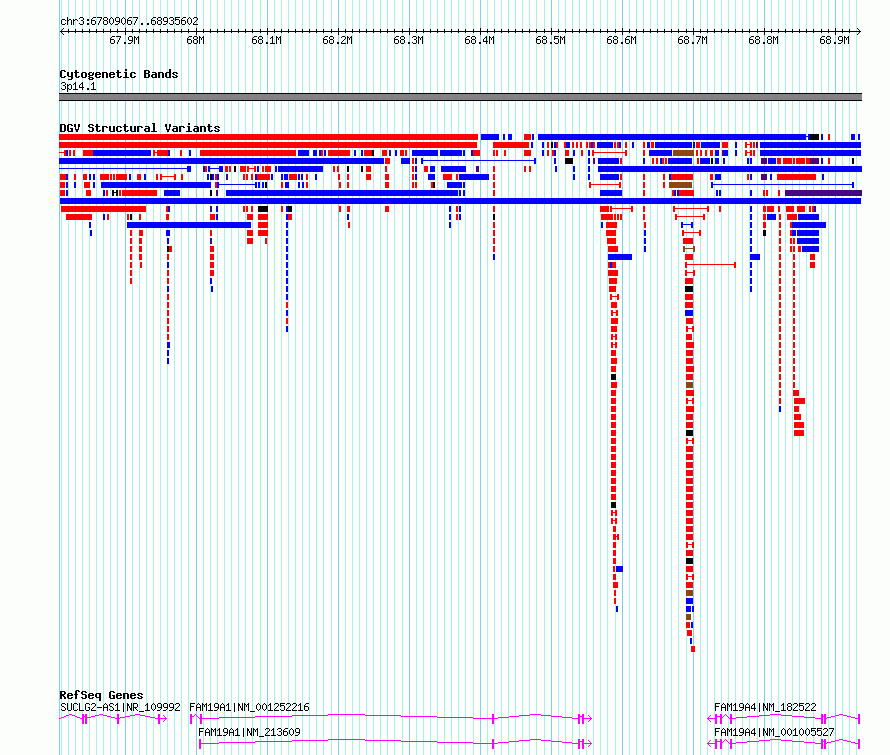The image size is (890, 755).
Task: Click the 67.9M scale tick label
Action: (125, 40)
